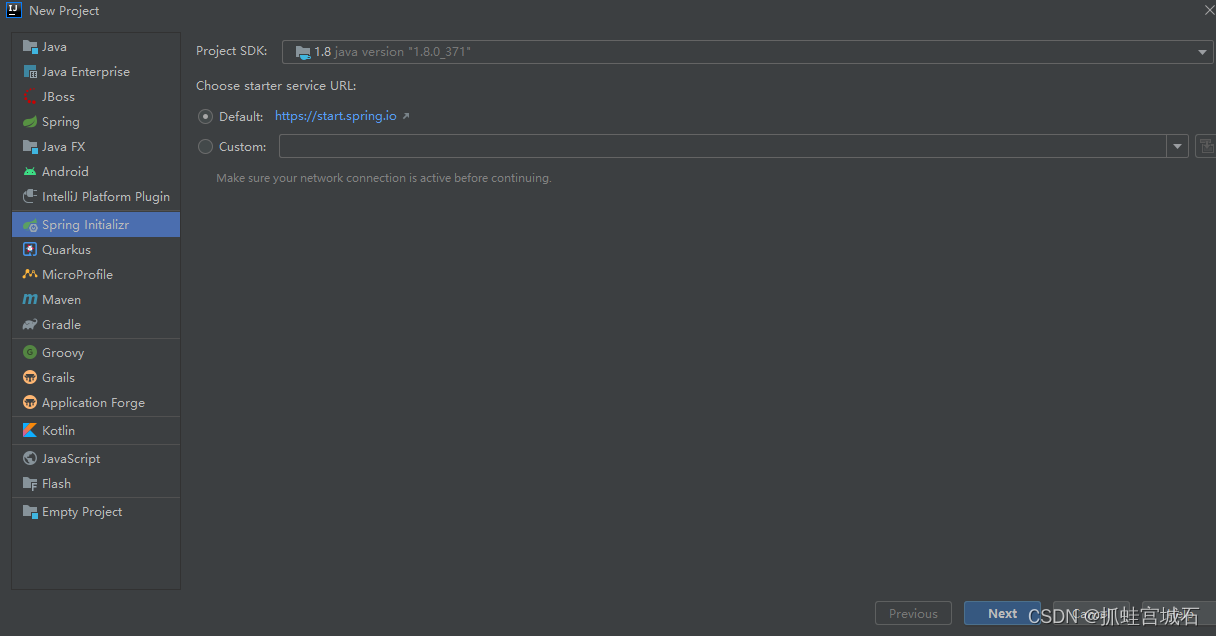Viewport: 1216px width, 636px height.
Task: Open the browse button beside custom URL field
Action: [1206, 146]
